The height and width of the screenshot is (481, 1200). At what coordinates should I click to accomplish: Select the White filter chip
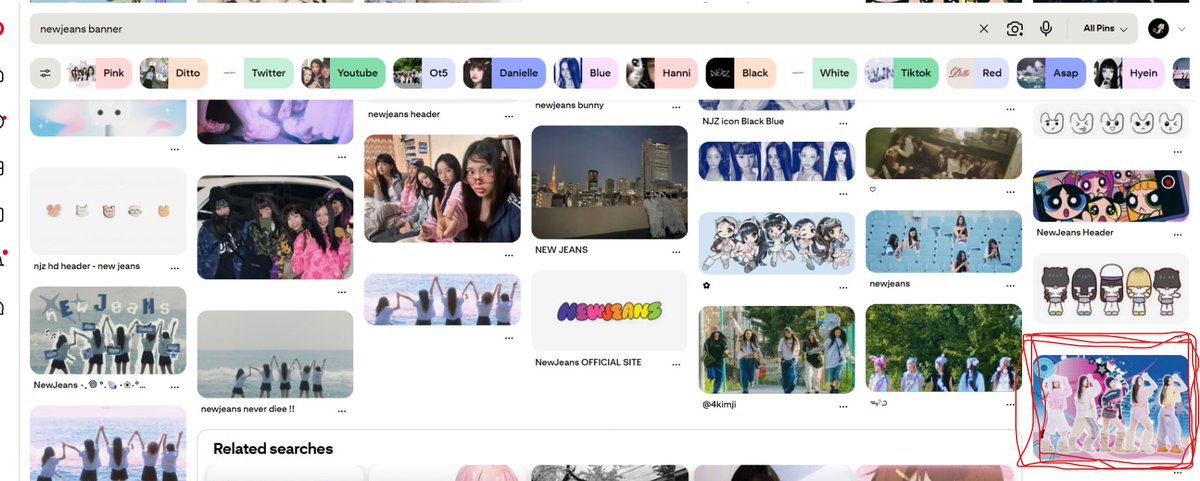821,73
